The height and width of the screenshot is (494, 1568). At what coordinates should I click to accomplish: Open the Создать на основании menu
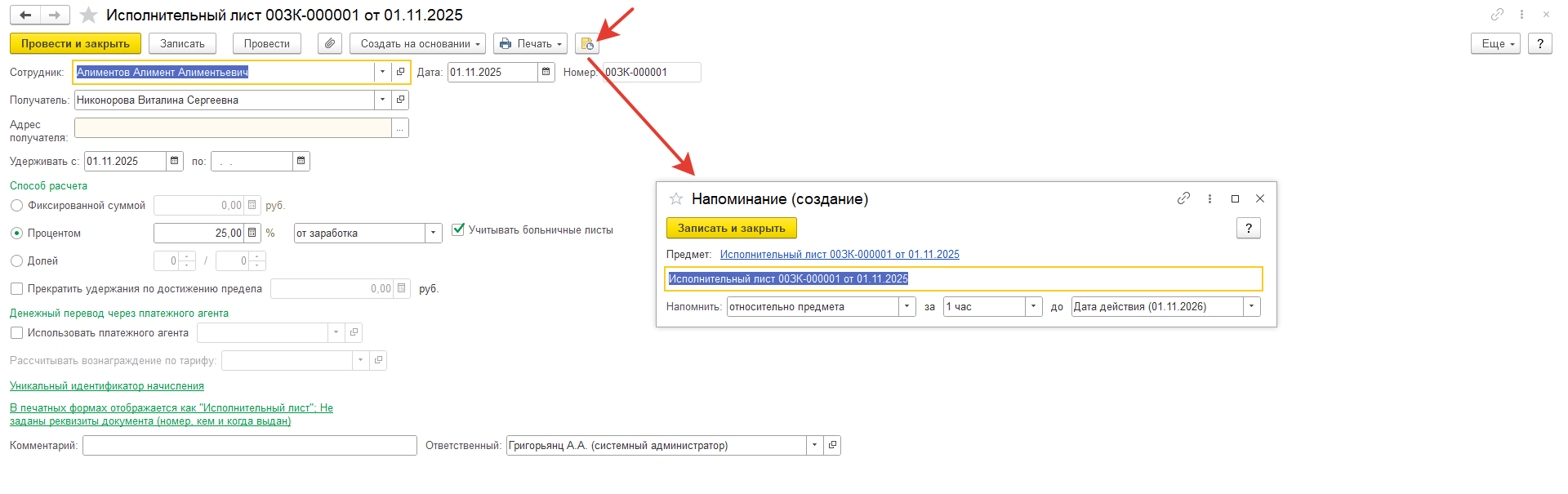tap(417, 44)
